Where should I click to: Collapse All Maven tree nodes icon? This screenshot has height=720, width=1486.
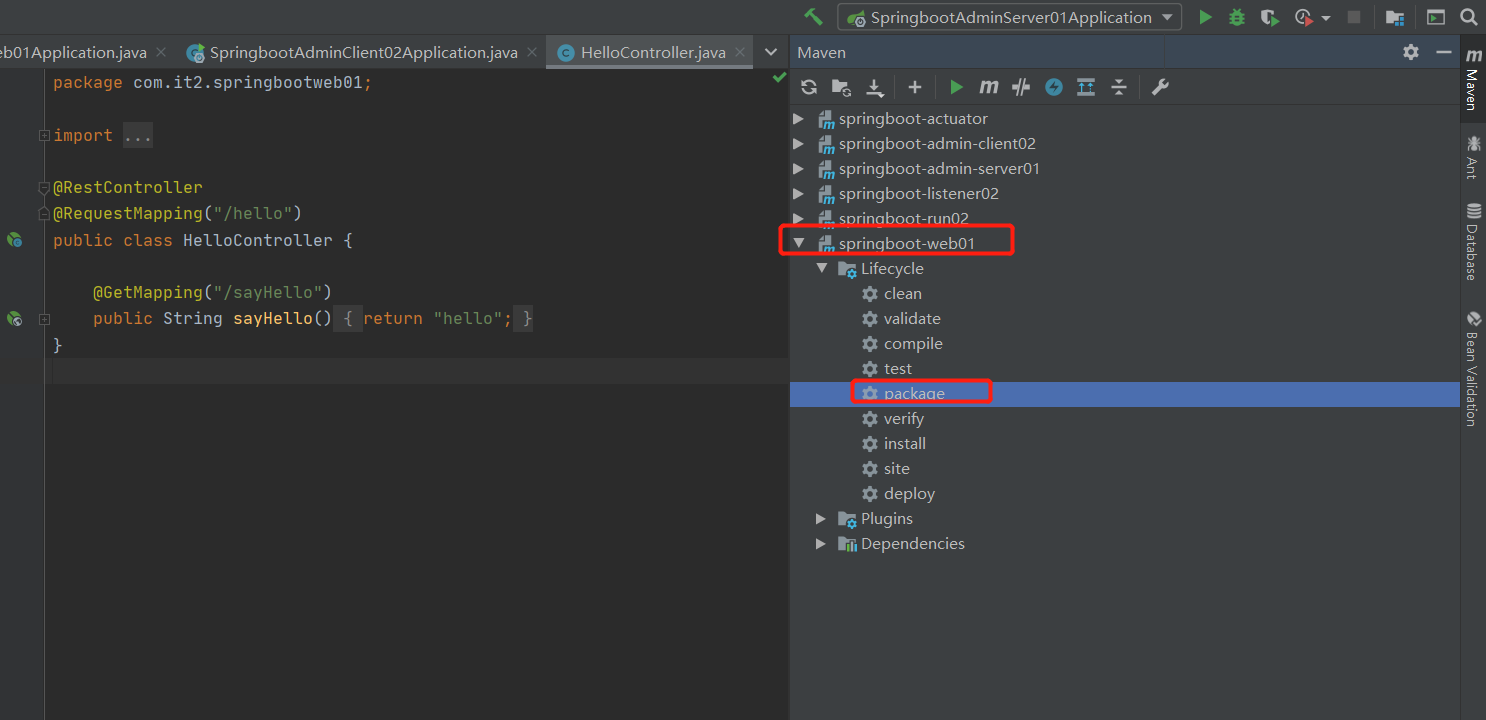(1119, 87)
